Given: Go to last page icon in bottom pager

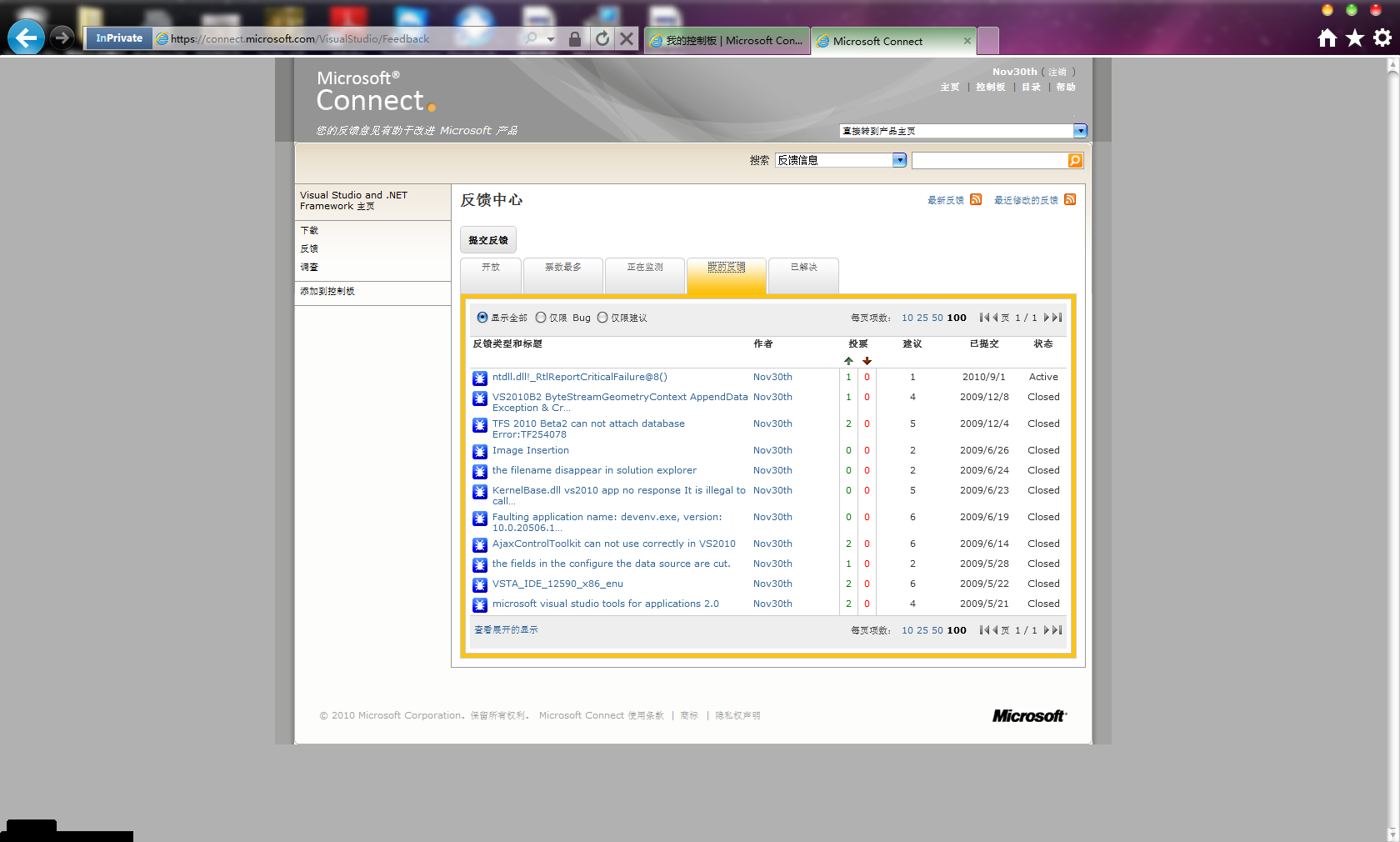Looking at the screenshot, I should (x=1057, y=630).
